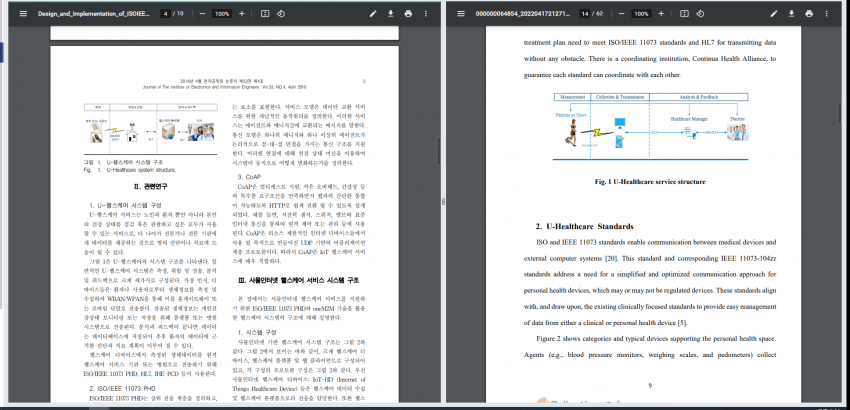850x410 pixels.
Task: Click the 'Measurement' label in right diagram
Action: click(x=572, y=97)
